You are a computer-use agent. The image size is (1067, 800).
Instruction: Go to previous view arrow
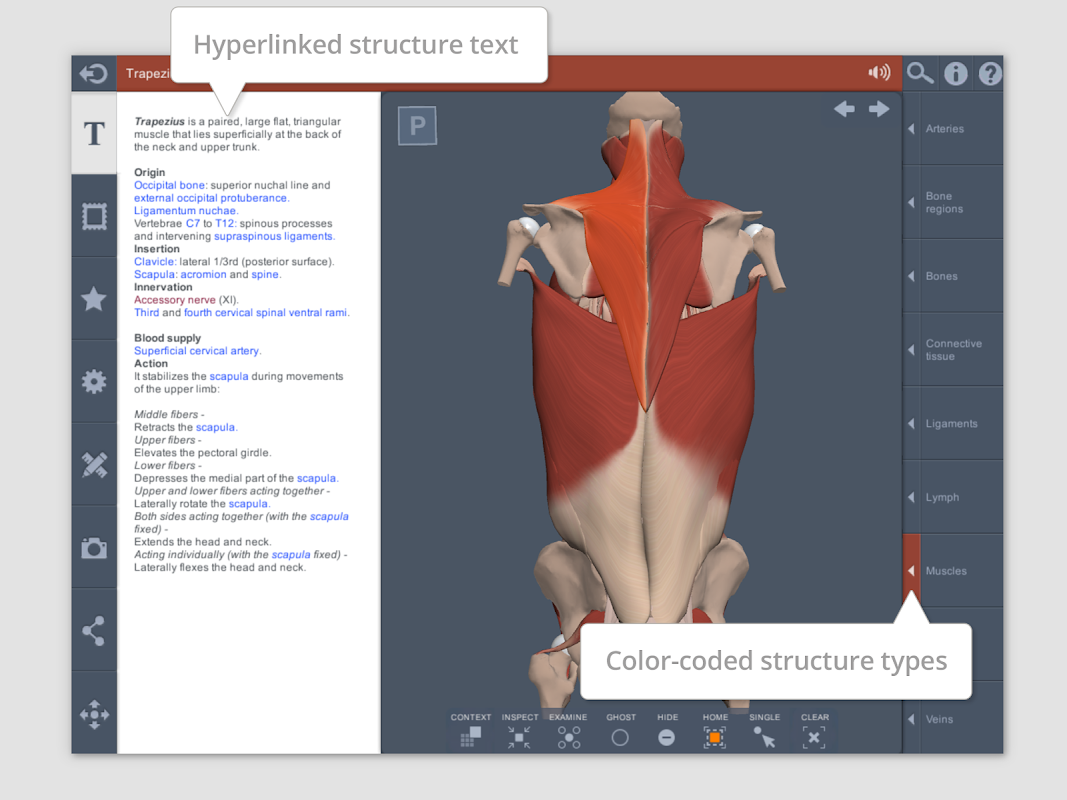tap(844, 109)
